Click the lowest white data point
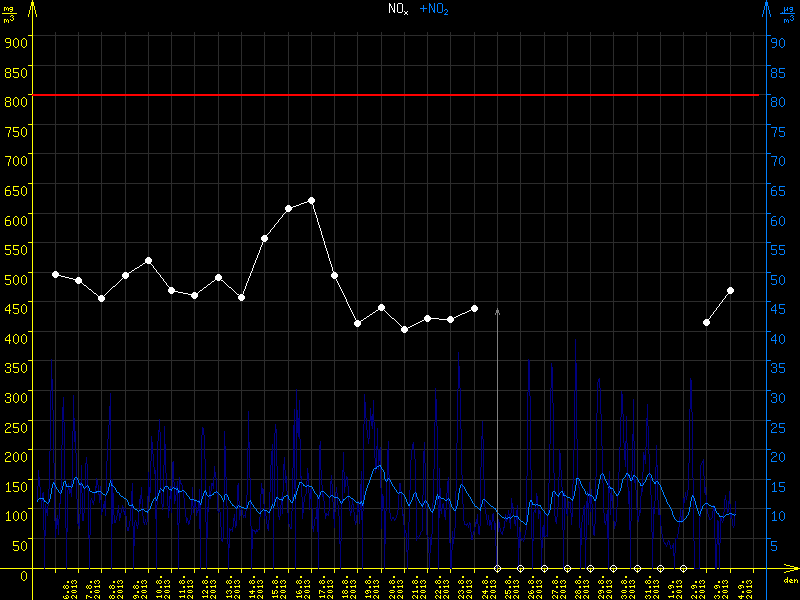Image resolution: width=800 pixels, height=600 pixels. coord(405,329)
